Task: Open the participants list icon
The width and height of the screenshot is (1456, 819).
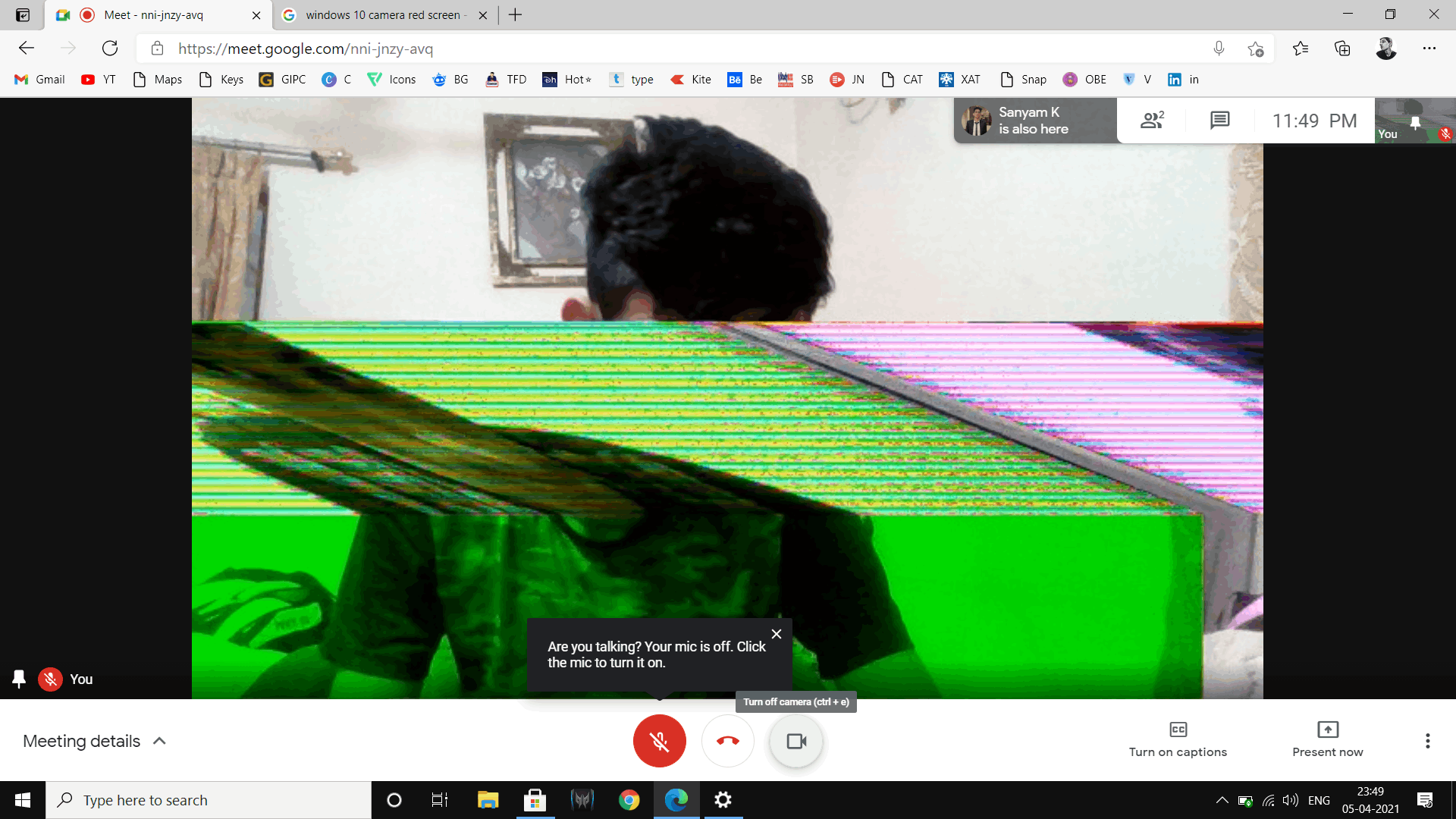Action: point(1152,120)
